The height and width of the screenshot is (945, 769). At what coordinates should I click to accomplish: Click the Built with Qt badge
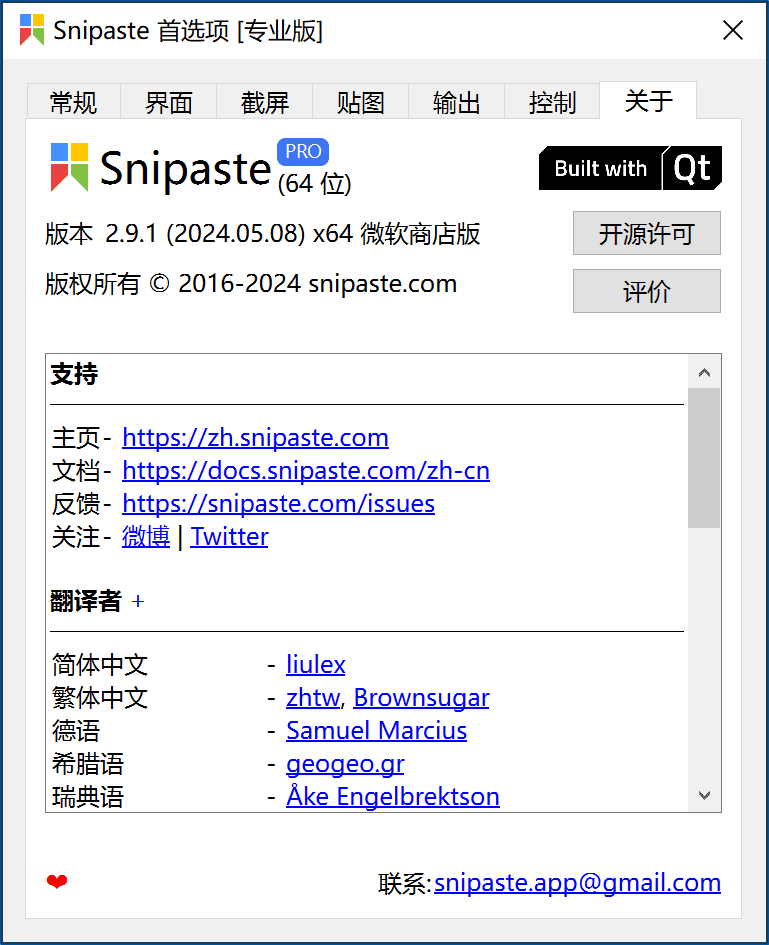[x=630, y=168]
